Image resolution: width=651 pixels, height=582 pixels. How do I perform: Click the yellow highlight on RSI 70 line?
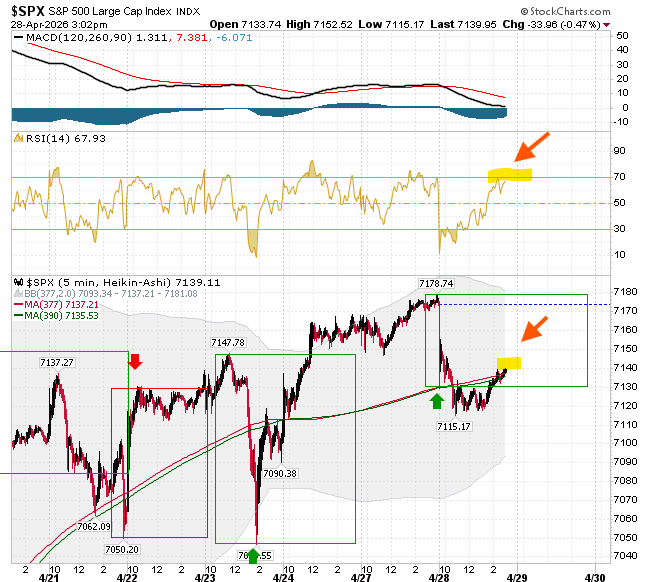click(x=510, y=175)
